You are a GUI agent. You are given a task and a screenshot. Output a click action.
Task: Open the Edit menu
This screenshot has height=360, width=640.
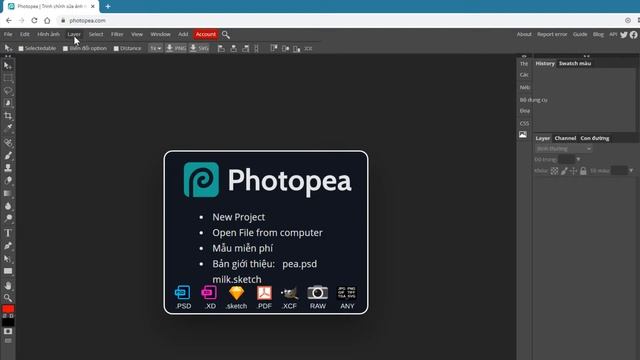coord(25,34)
